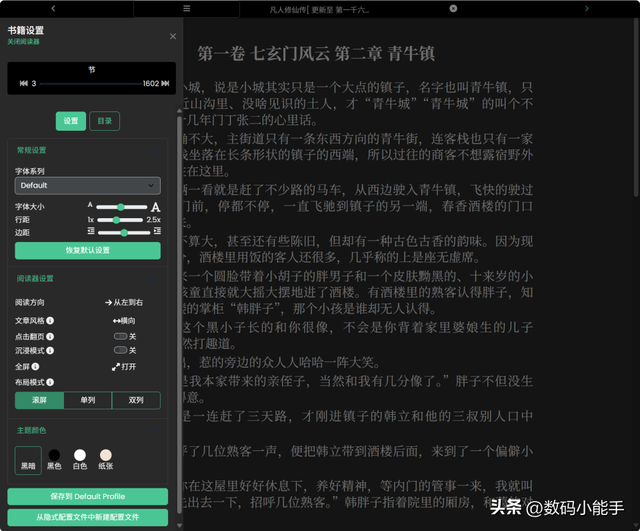Adjust the font size slider
Image resolution: width=640 pixels, height=531 pixels.
pos(122,207)
